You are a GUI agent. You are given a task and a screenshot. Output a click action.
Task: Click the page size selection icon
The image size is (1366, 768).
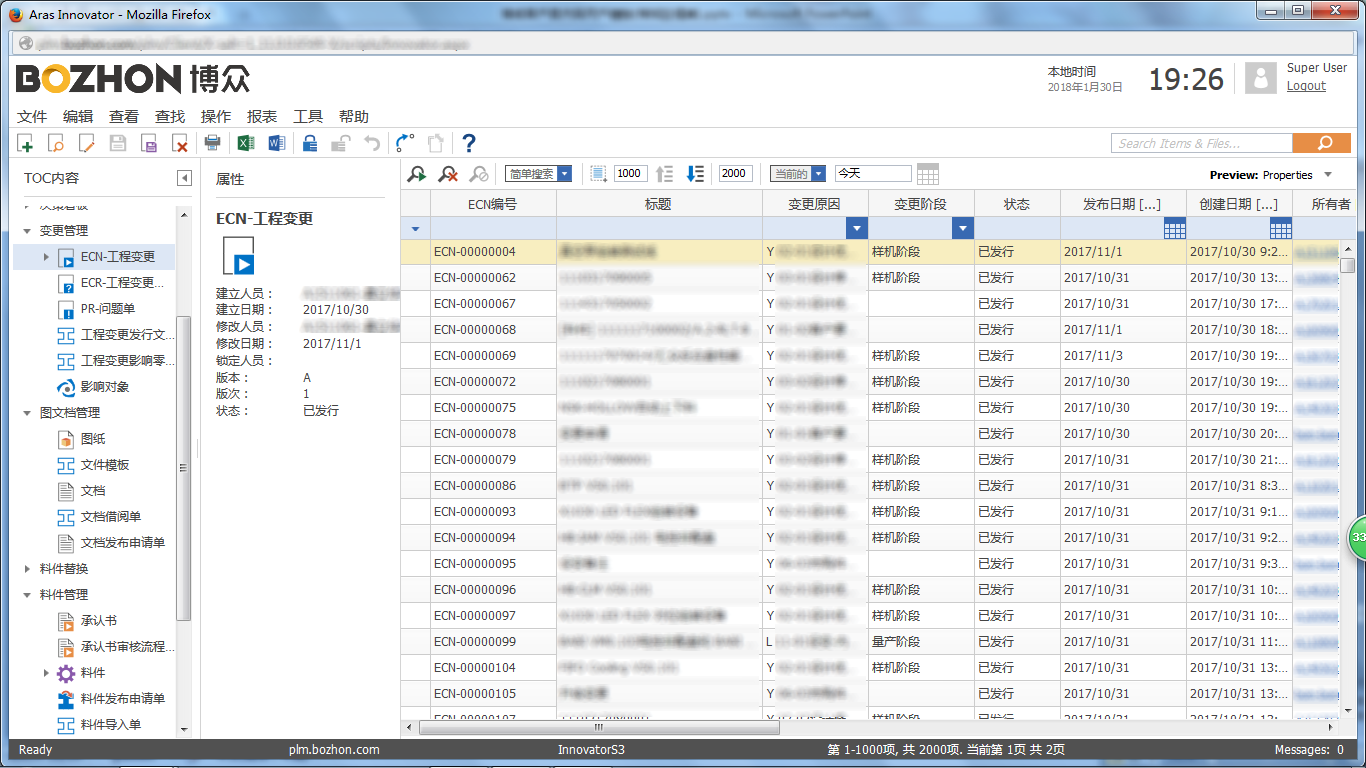(x=598, y=174)
